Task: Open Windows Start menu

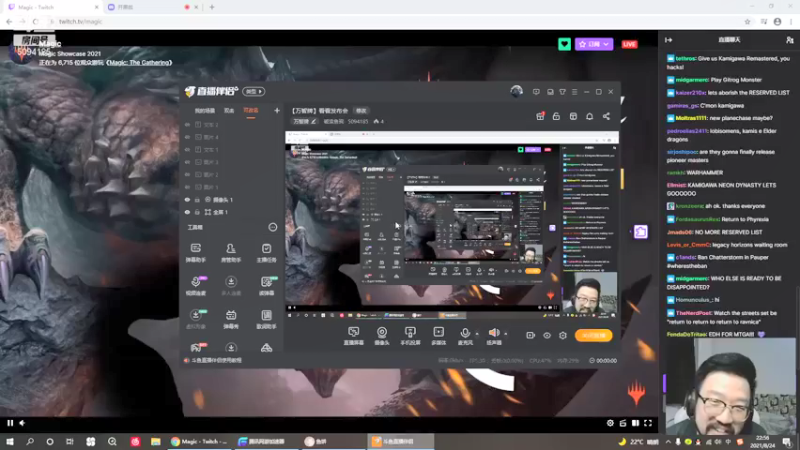Action: [x=10, y=442]
